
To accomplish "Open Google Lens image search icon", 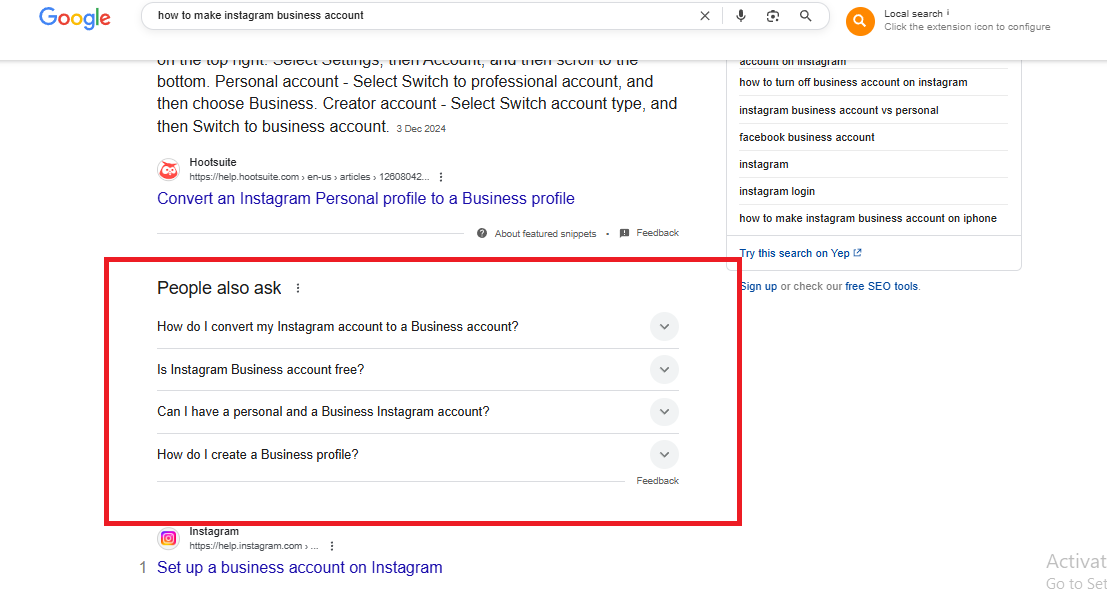I will pyautogui.click(x=773, y=16).
